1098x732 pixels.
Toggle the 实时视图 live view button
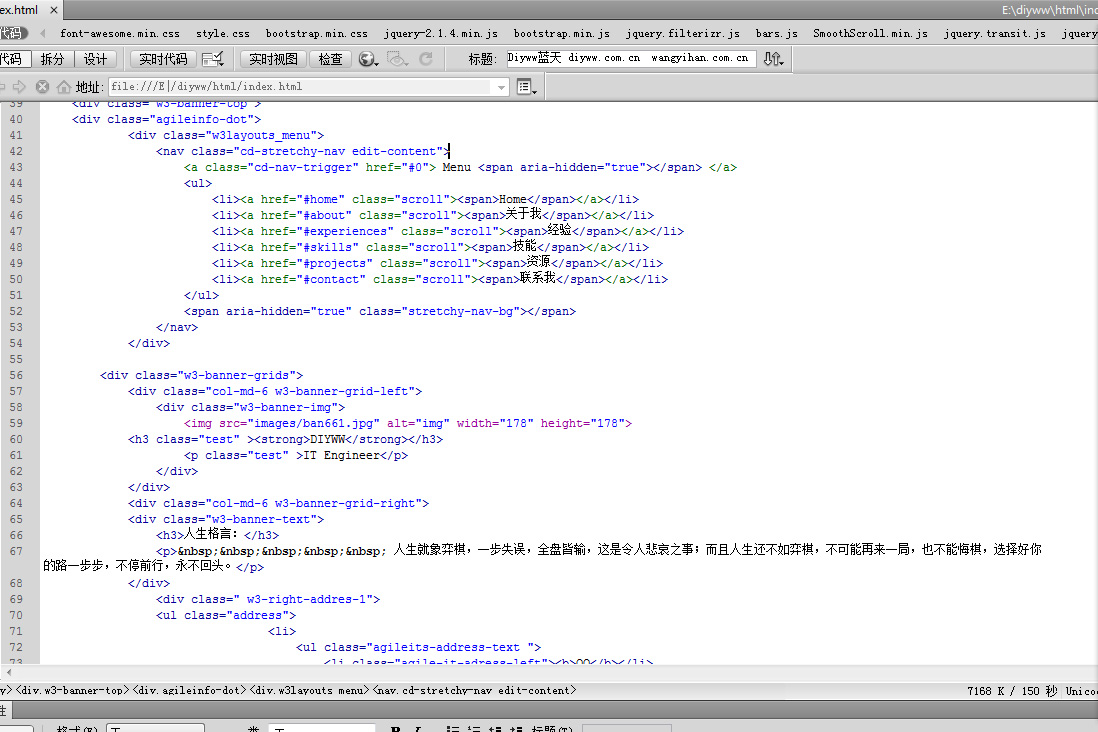coord(273,60)
